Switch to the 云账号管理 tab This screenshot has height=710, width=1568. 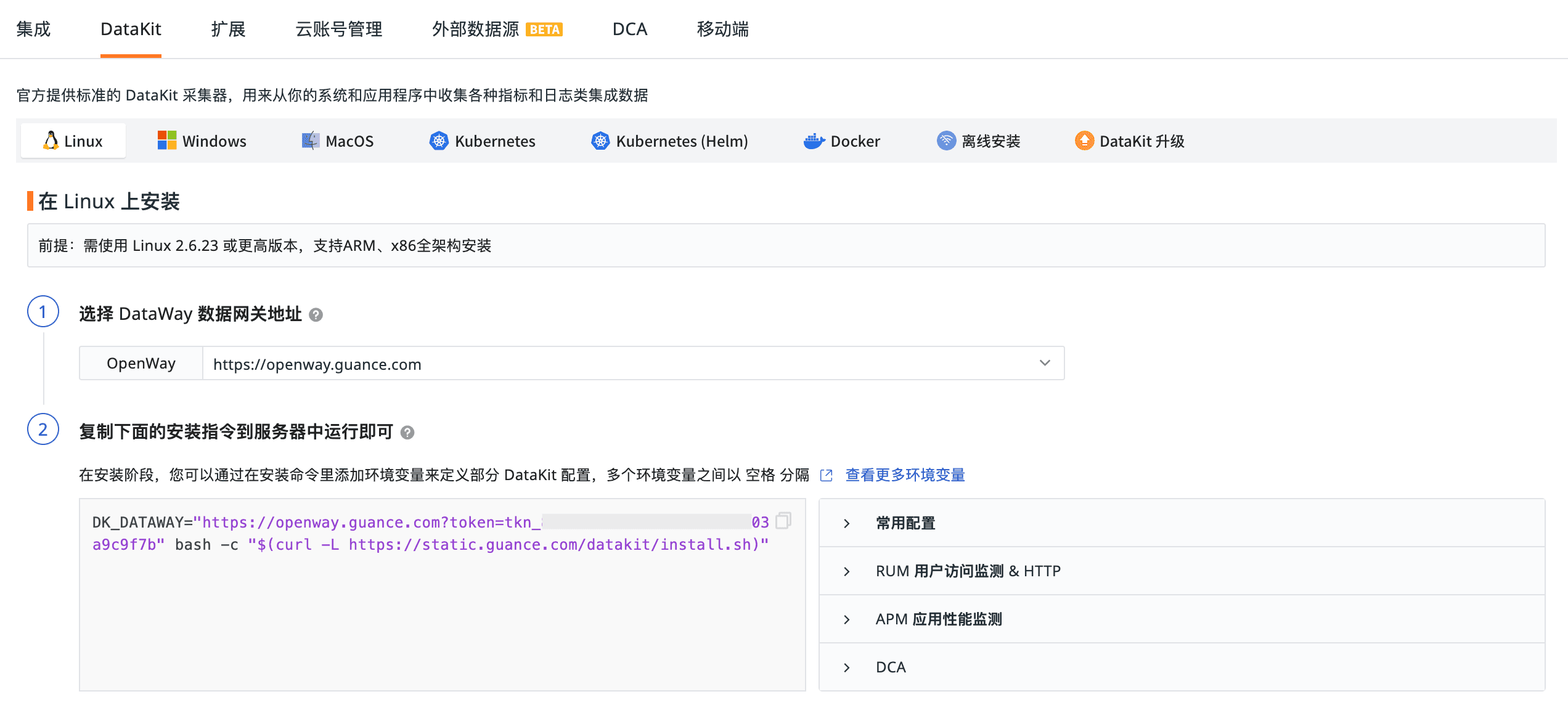338,29
